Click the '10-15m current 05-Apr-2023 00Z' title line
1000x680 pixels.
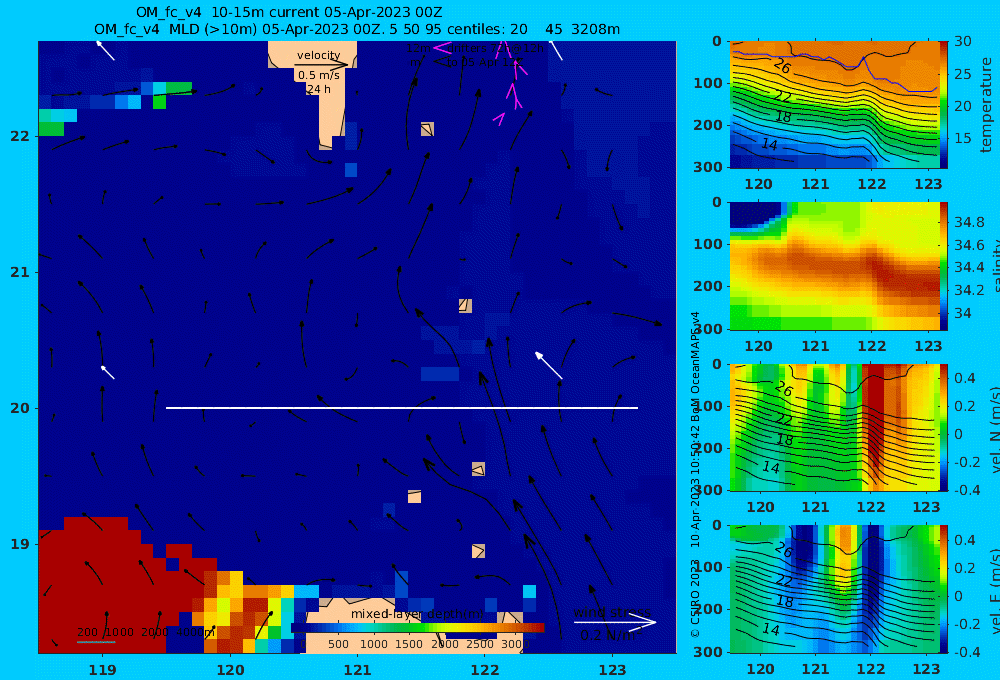click(x=289, y=12)
